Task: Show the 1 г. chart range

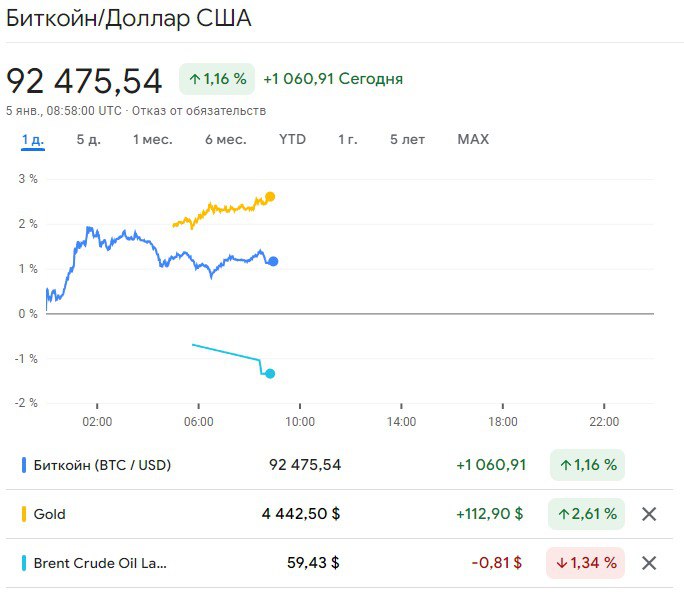Action: coord(347,139)
